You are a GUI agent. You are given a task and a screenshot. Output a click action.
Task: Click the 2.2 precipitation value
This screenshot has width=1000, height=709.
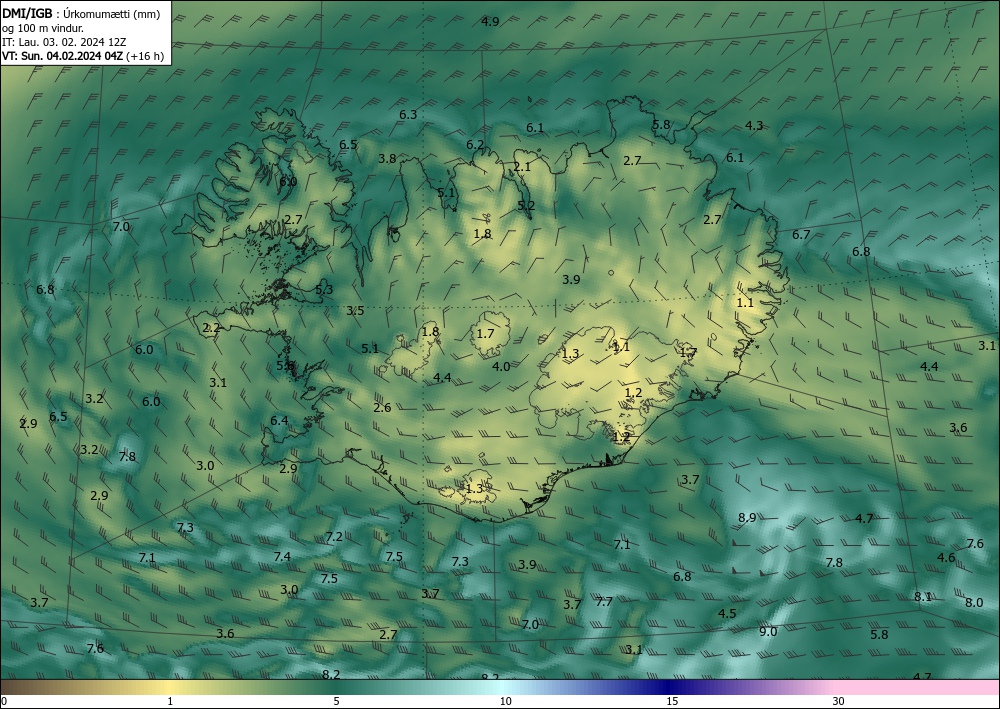(211, 328)
